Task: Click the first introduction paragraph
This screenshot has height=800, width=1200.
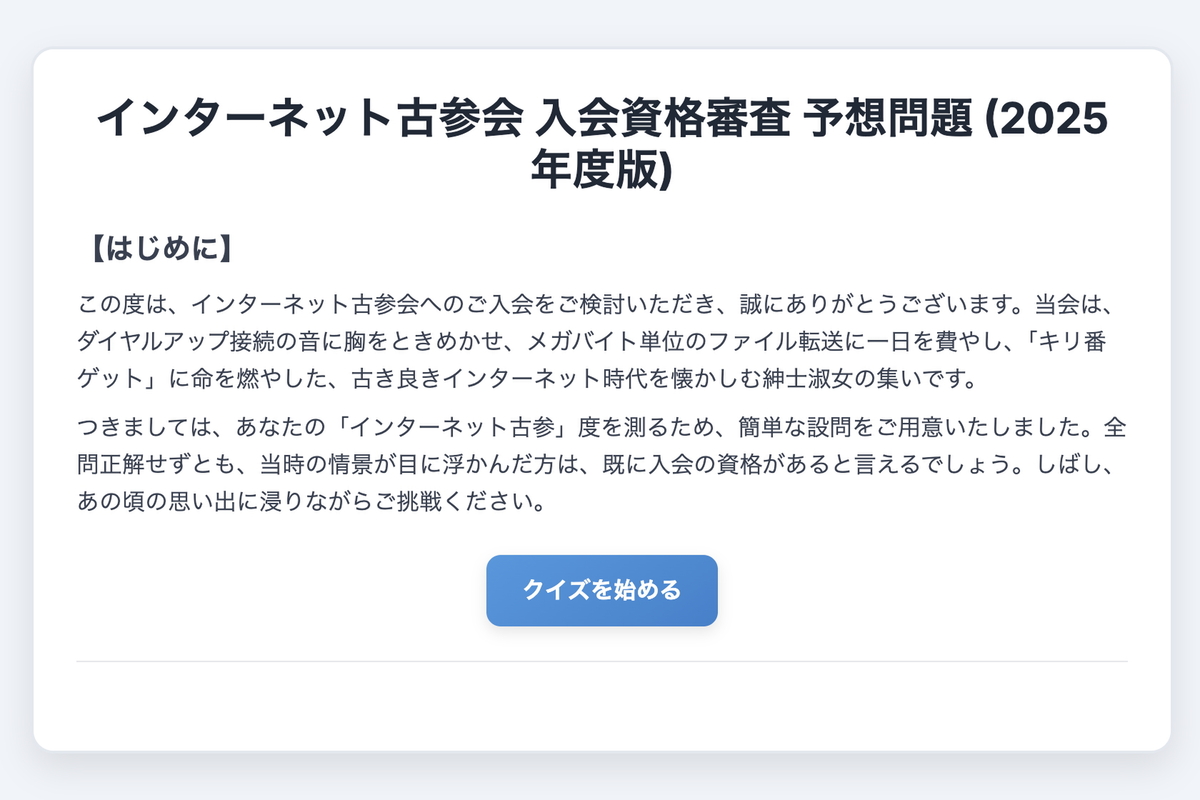Action: (600, 340)
